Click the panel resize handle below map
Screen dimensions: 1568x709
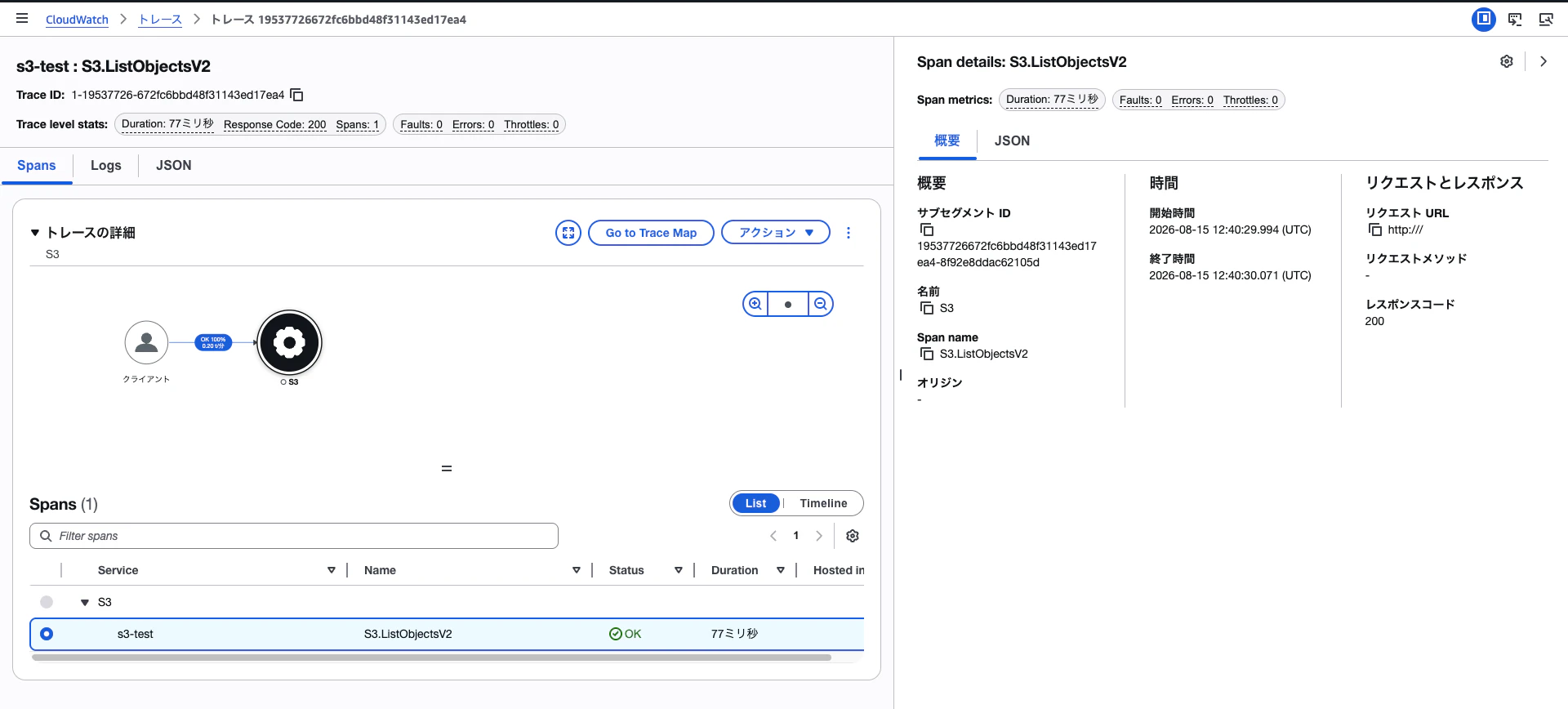tap(447, 469)
